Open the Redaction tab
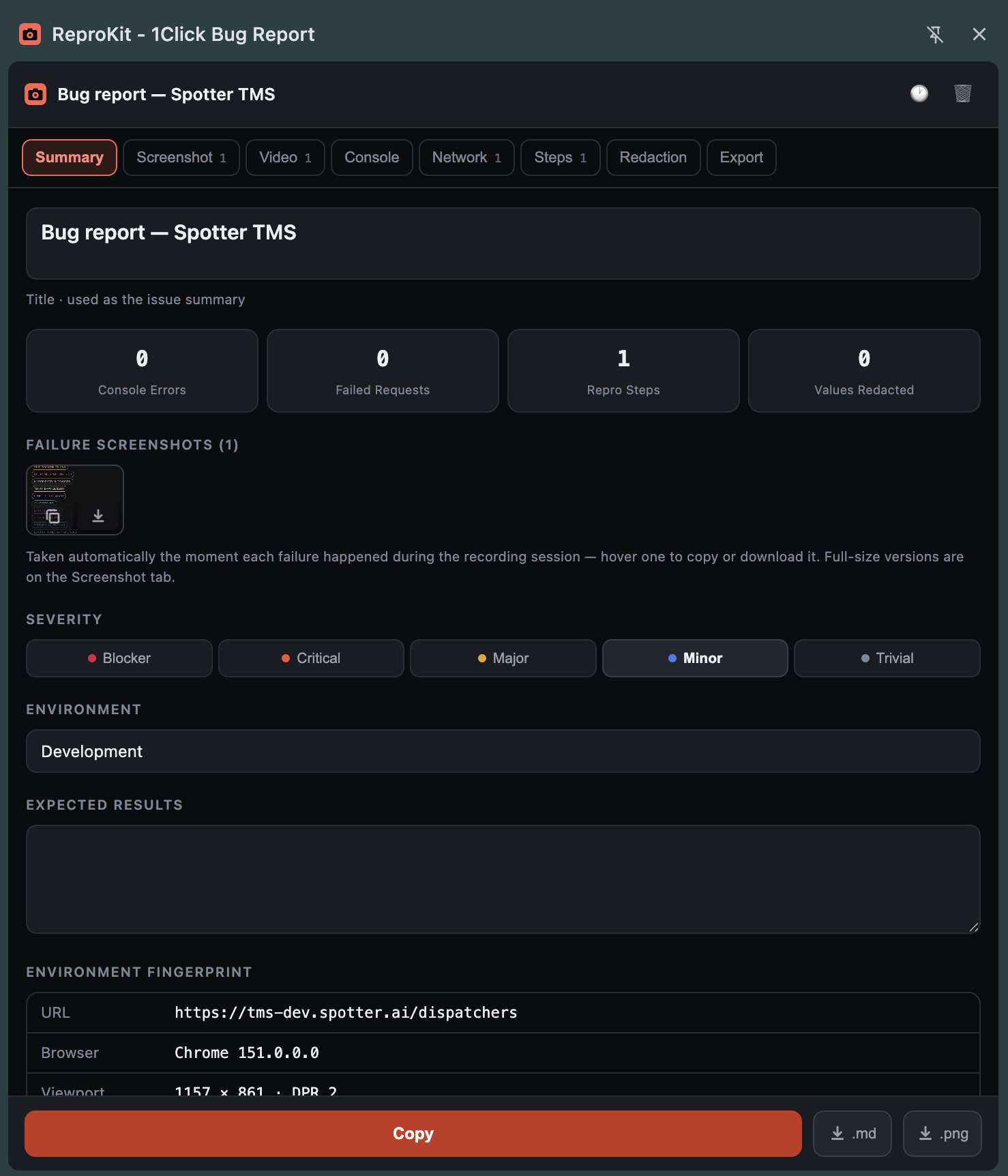1008x1176 pixels. coord(653,158)
